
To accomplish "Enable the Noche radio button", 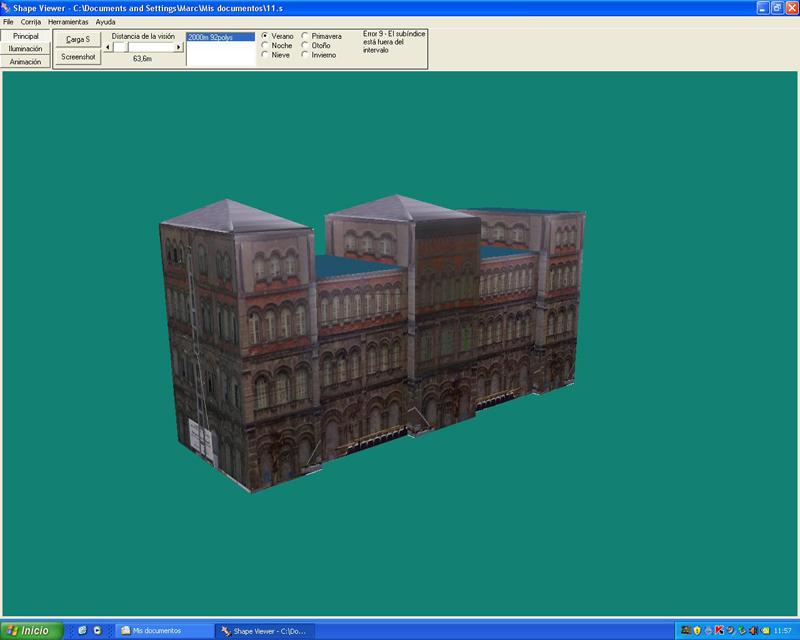I will click(265, 46).
